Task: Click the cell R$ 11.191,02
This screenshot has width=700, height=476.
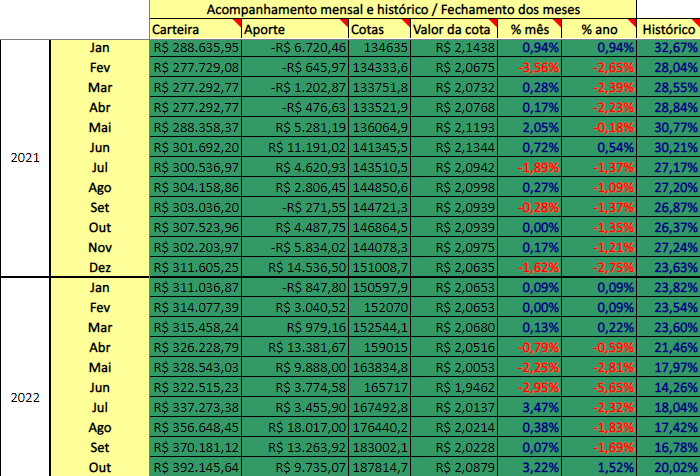Action: pos(295,147)
